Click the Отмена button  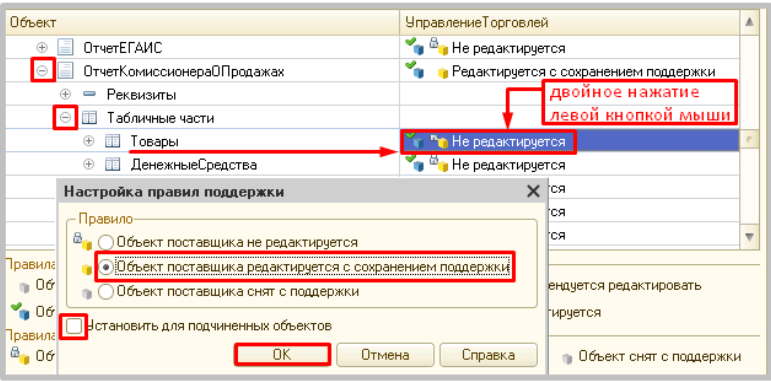tap(385, 354)
